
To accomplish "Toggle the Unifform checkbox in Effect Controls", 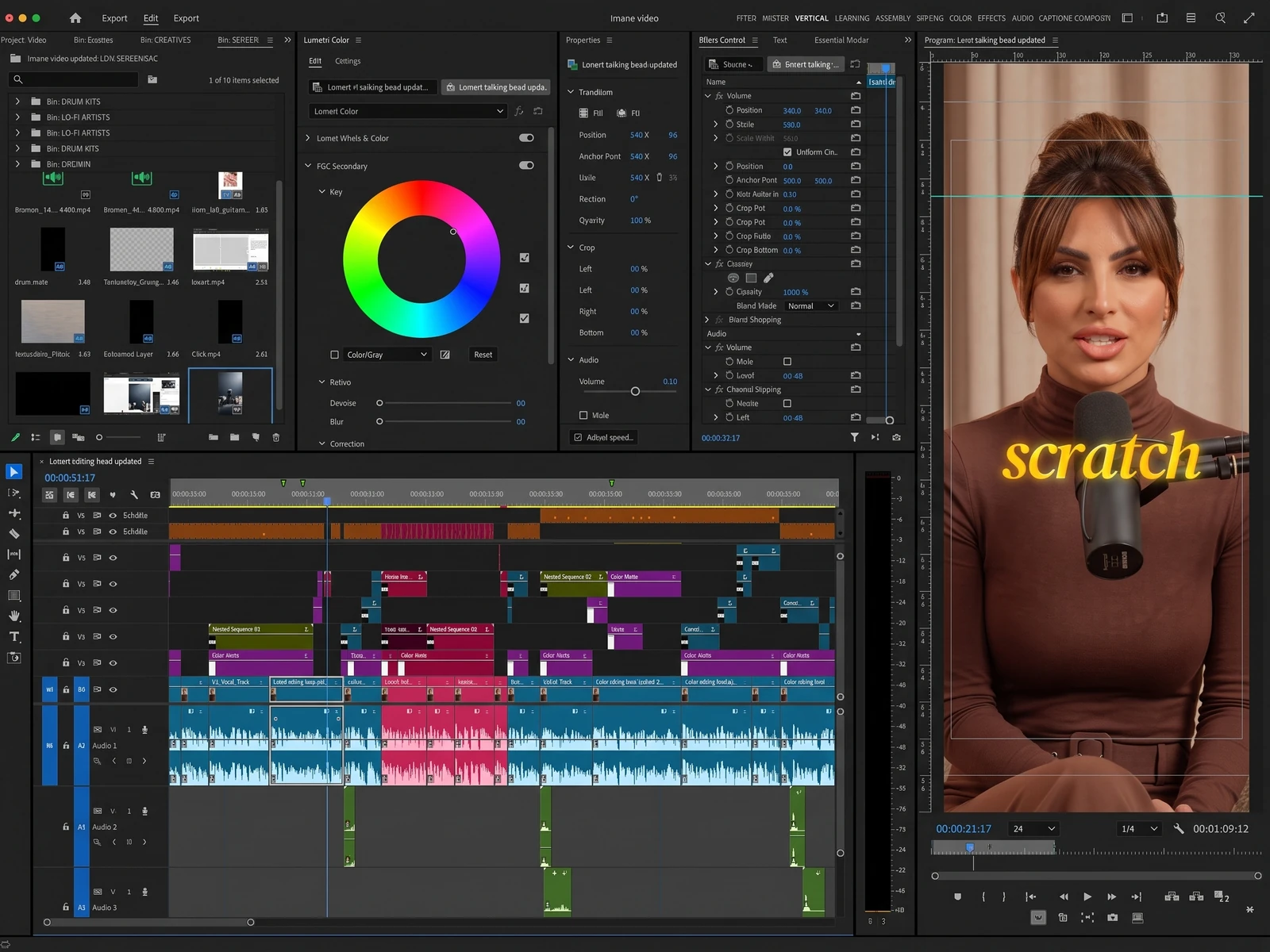I will tap(787, 152).
